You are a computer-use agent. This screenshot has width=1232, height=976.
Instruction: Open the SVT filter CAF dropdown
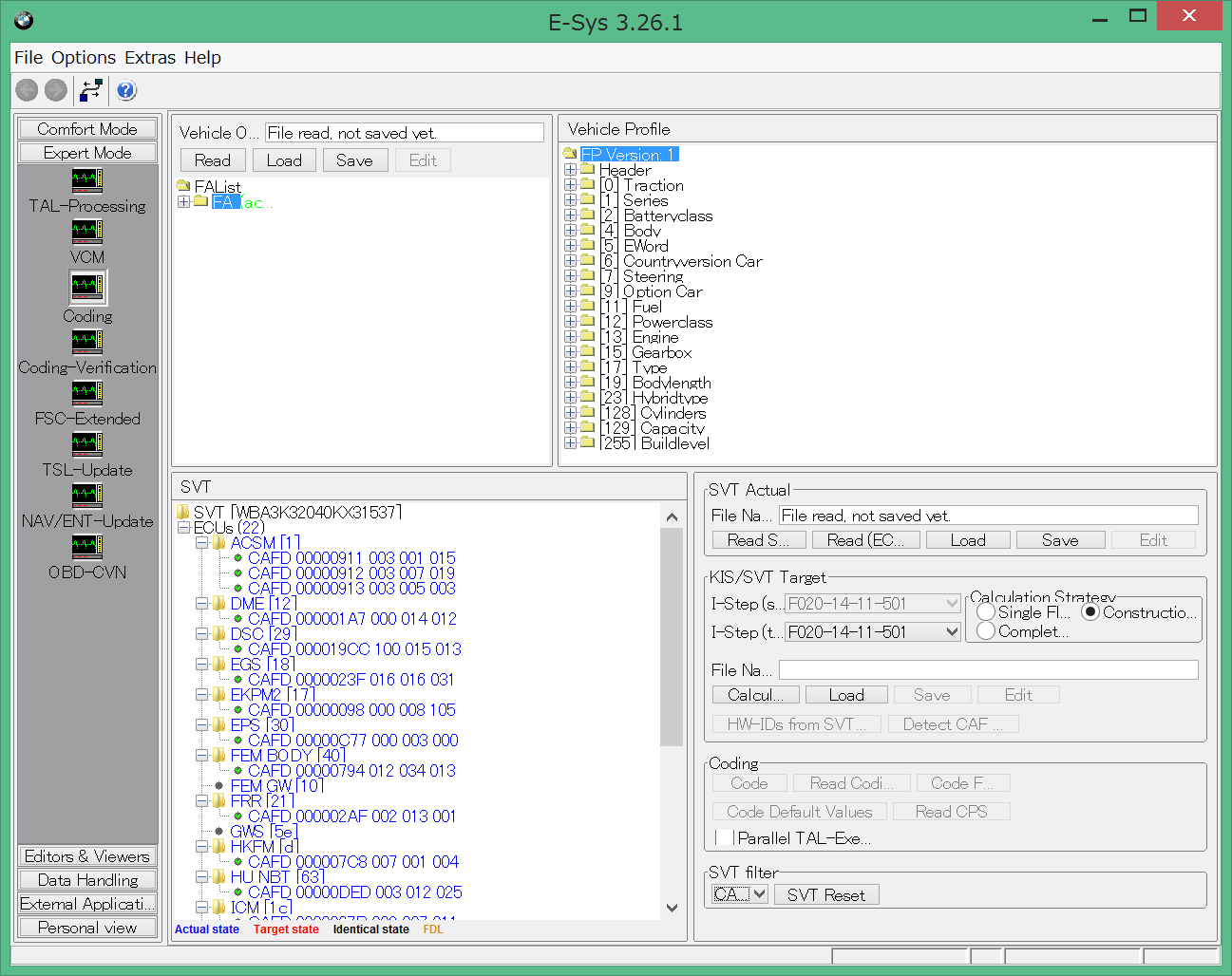pos(759,894)
